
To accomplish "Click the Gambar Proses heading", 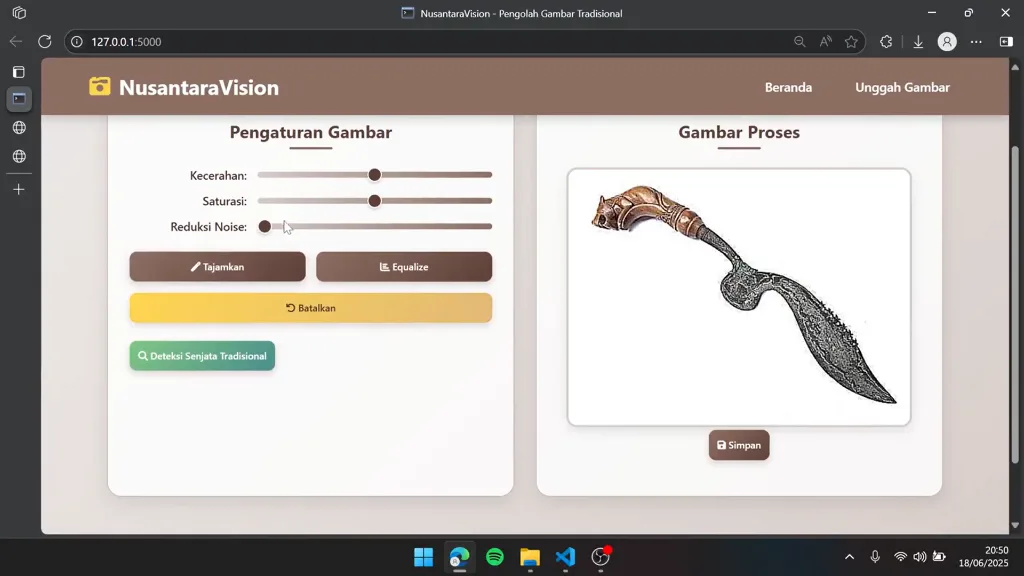I will [739, 132].
